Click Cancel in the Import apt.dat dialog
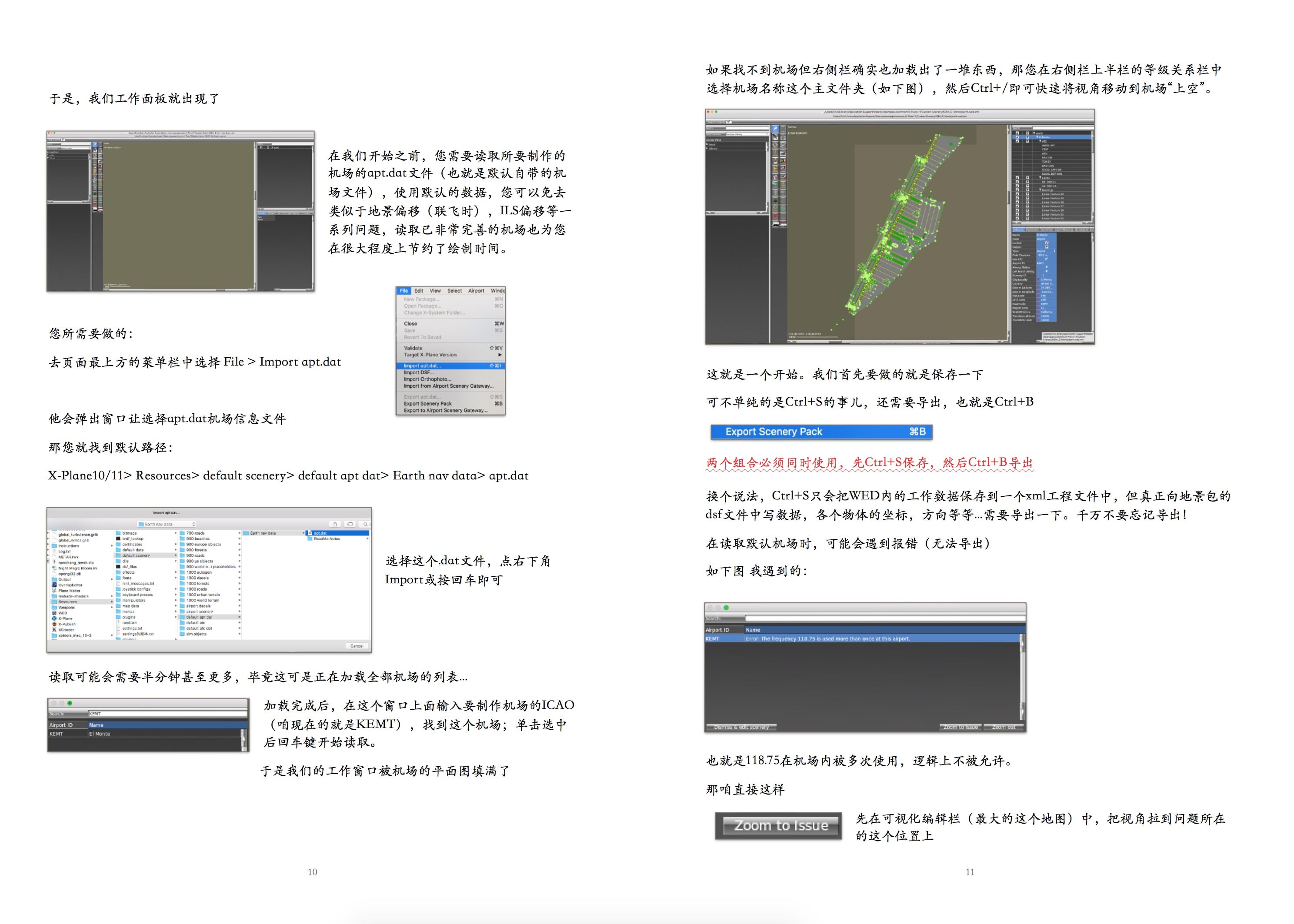The width and height of the screenshot is (1294, 924). point(357,646)
